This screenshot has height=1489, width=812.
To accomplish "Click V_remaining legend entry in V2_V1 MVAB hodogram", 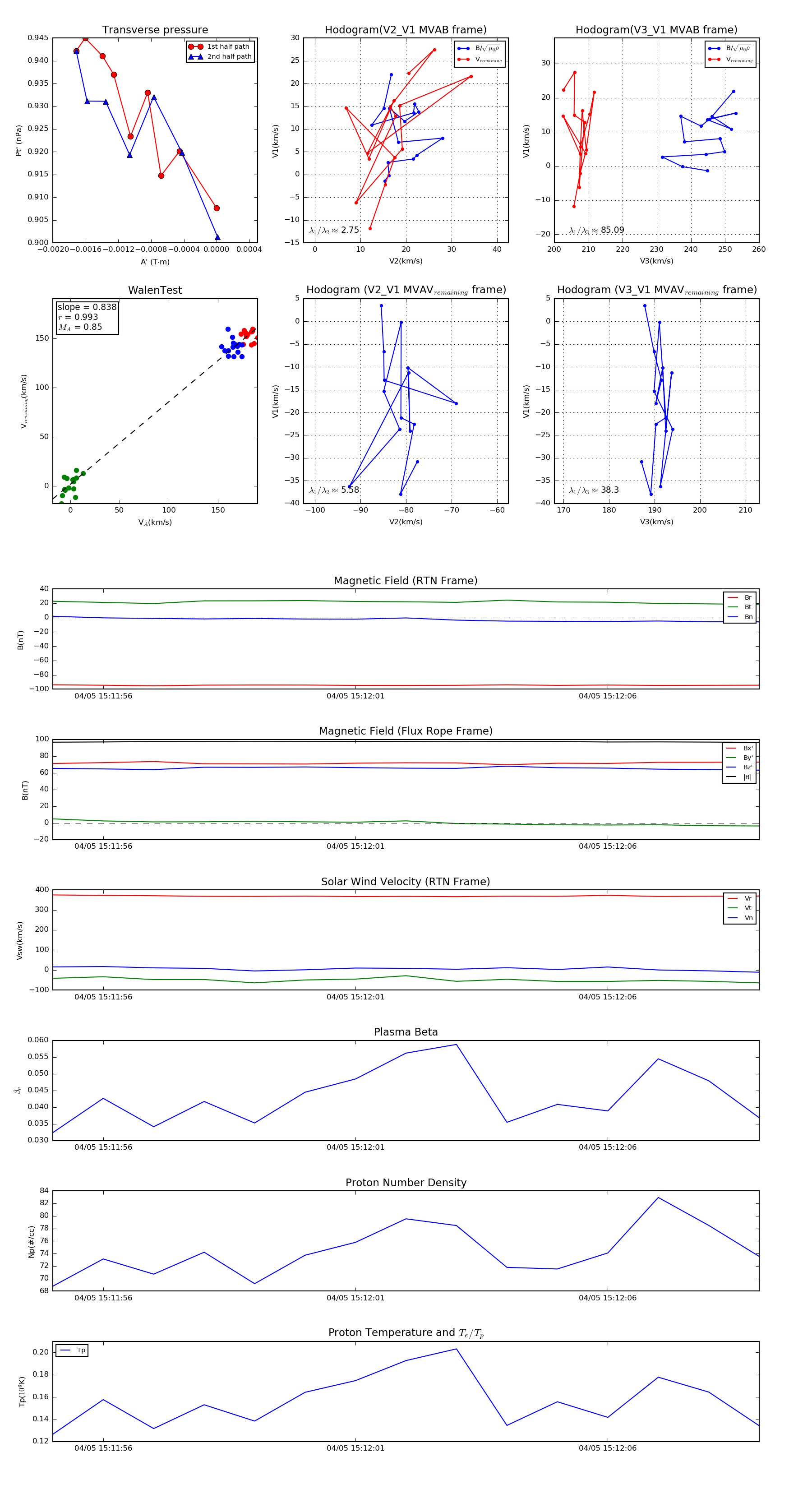I will [480, 60].
